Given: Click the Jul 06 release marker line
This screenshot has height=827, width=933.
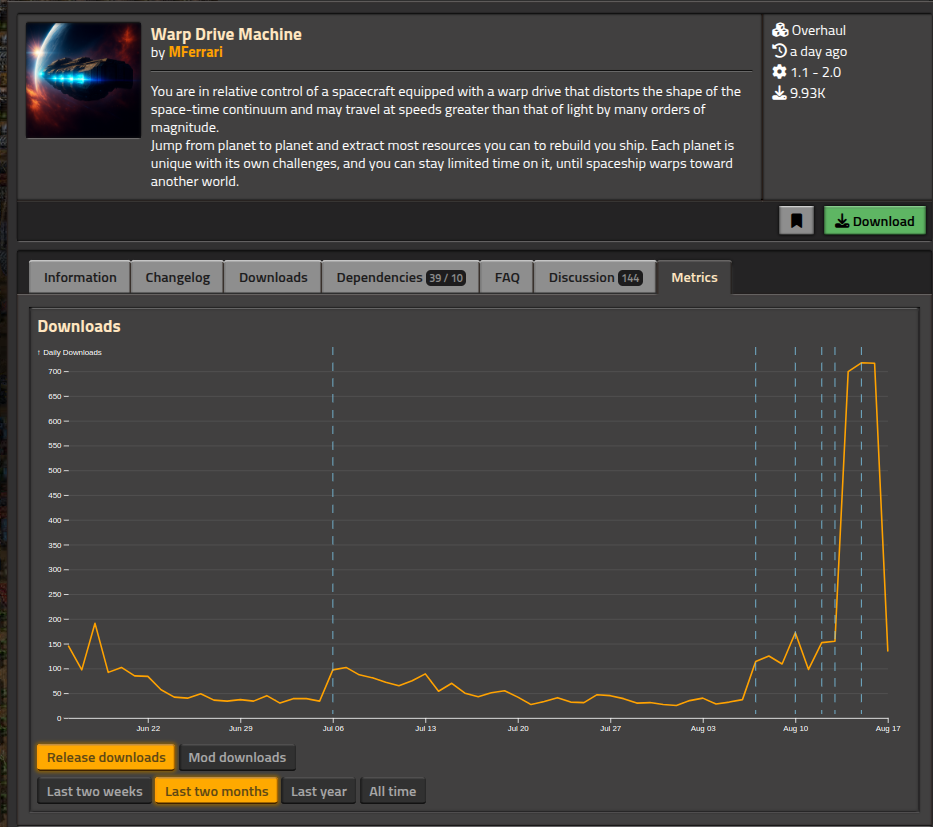Looking at the screenshot, I should 333,530.
